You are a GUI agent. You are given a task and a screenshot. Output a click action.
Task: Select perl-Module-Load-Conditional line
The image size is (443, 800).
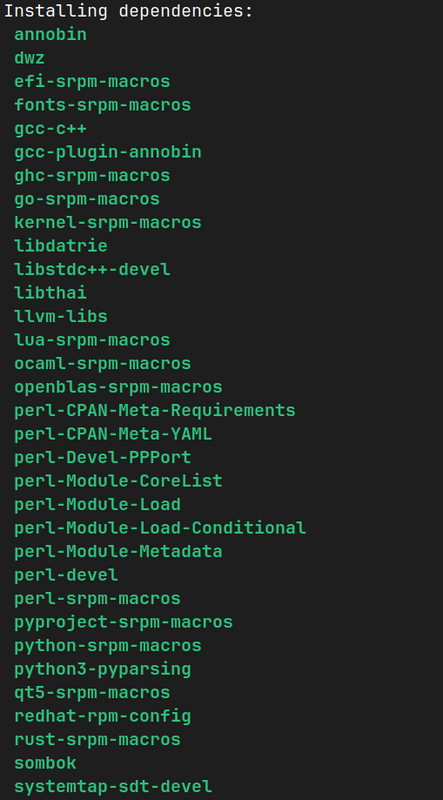click(160, 528)
